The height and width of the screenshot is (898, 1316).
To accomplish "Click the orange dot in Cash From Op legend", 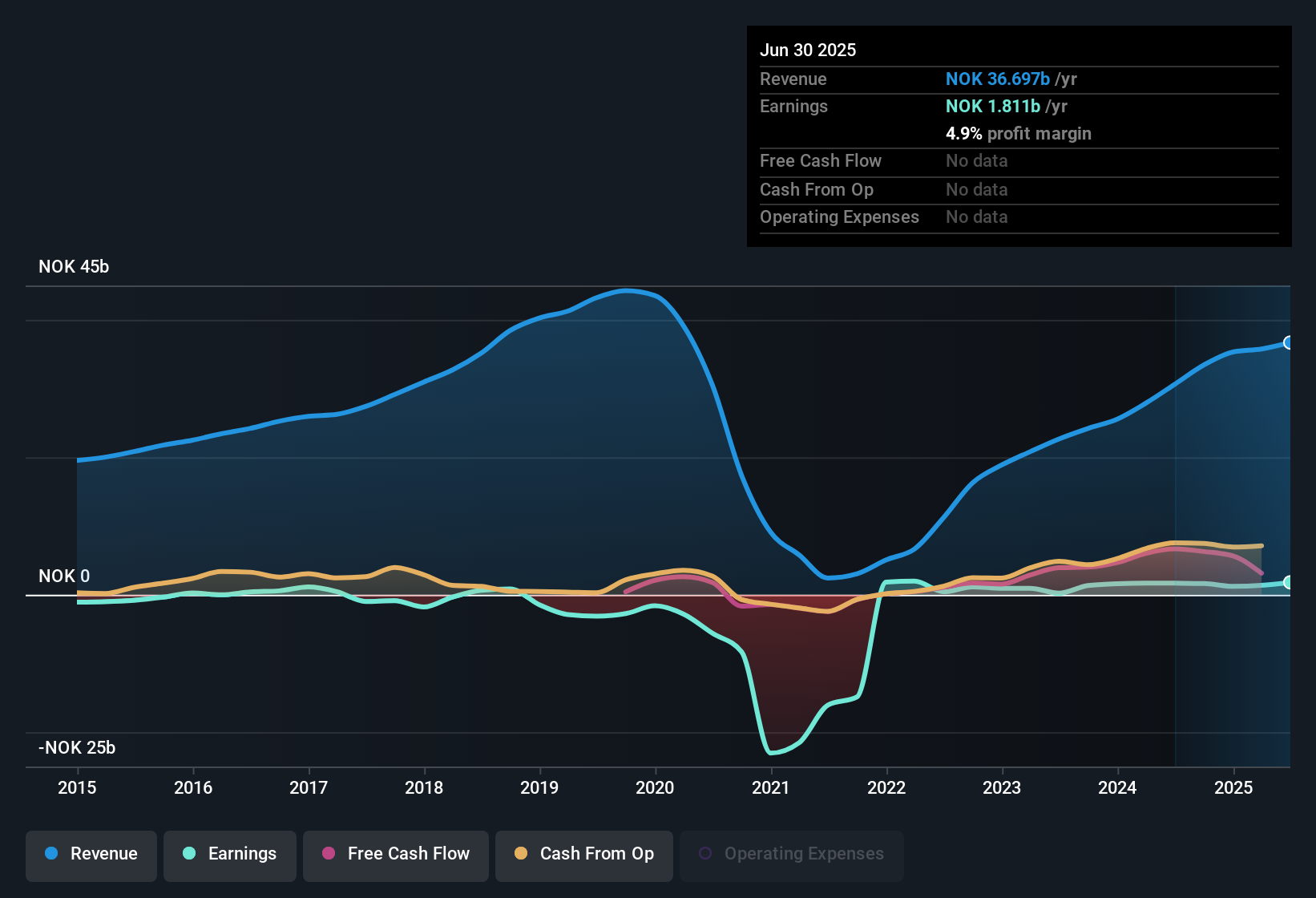I will tap(521, 853).
